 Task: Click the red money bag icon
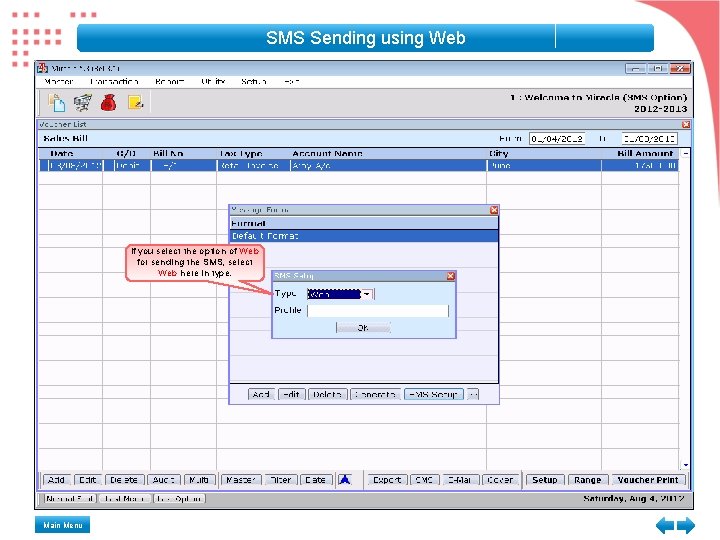tap(108, 102)
